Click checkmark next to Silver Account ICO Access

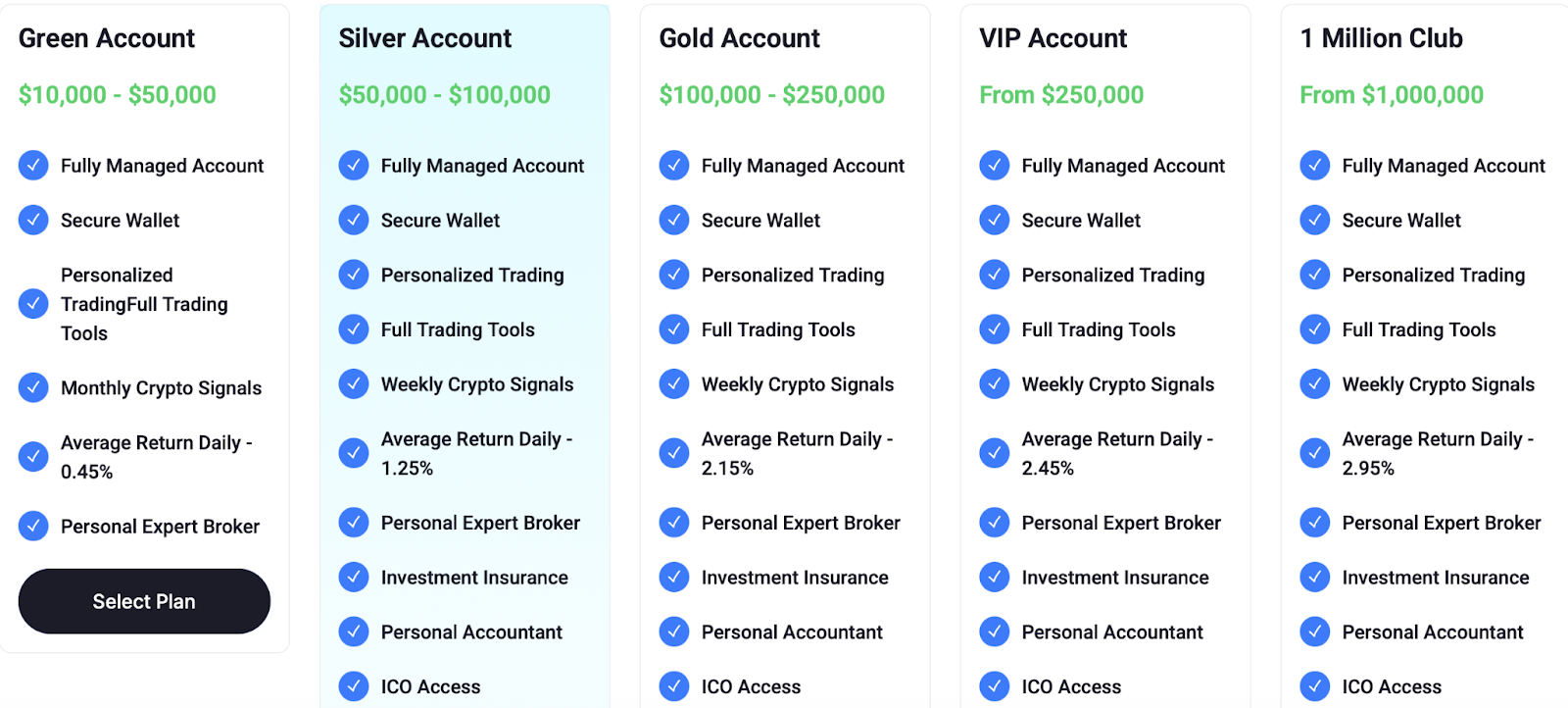(354, 686)
